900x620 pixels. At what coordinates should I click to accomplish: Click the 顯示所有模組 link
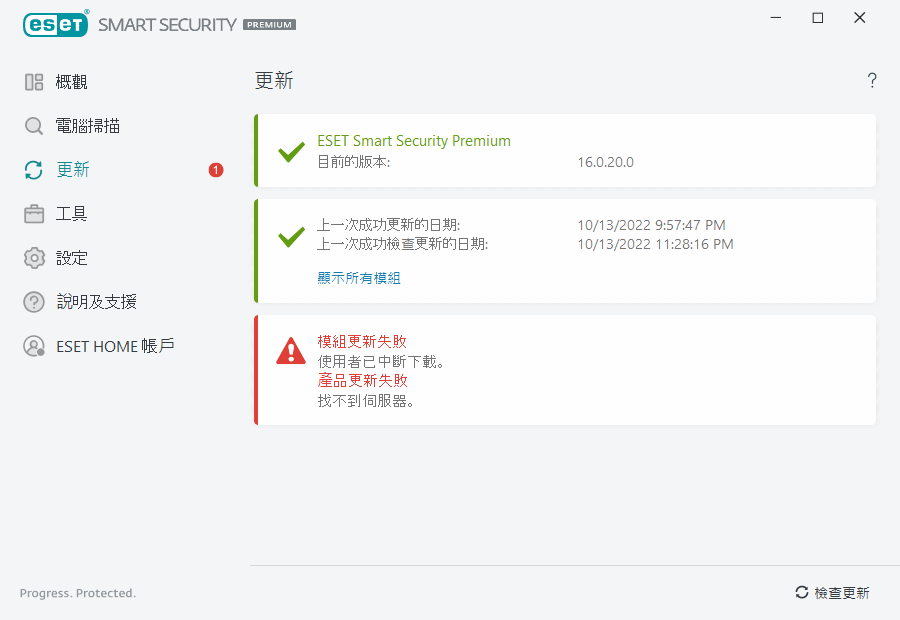359,278
